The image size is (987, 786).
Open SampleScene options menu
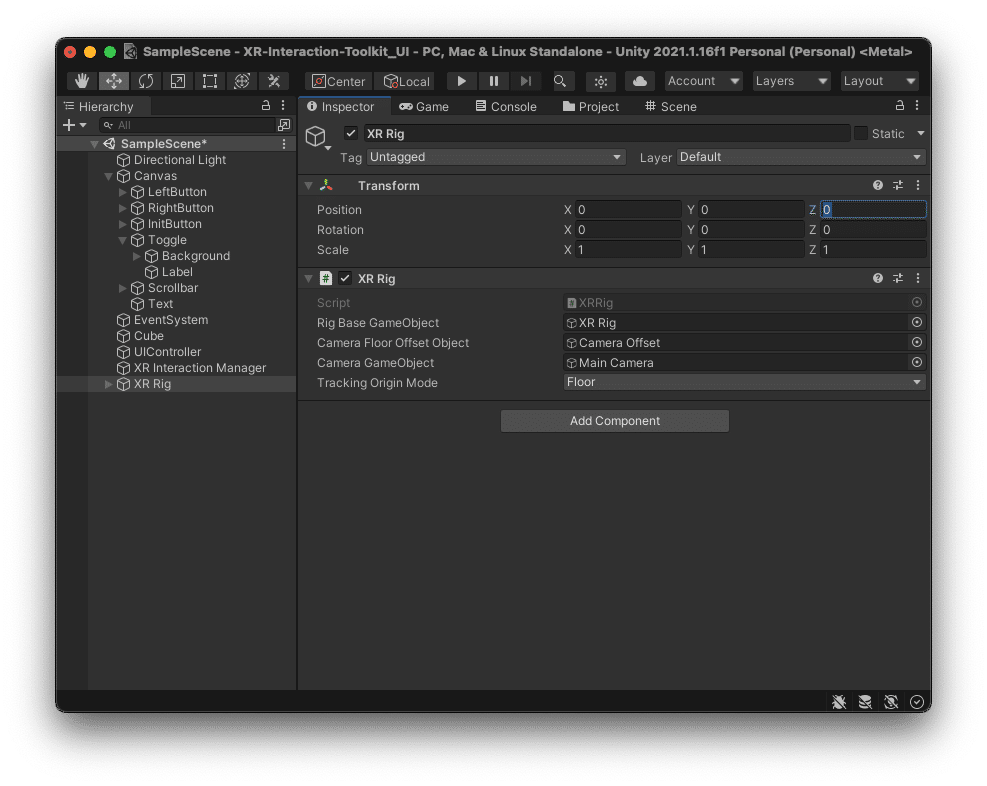285,144
